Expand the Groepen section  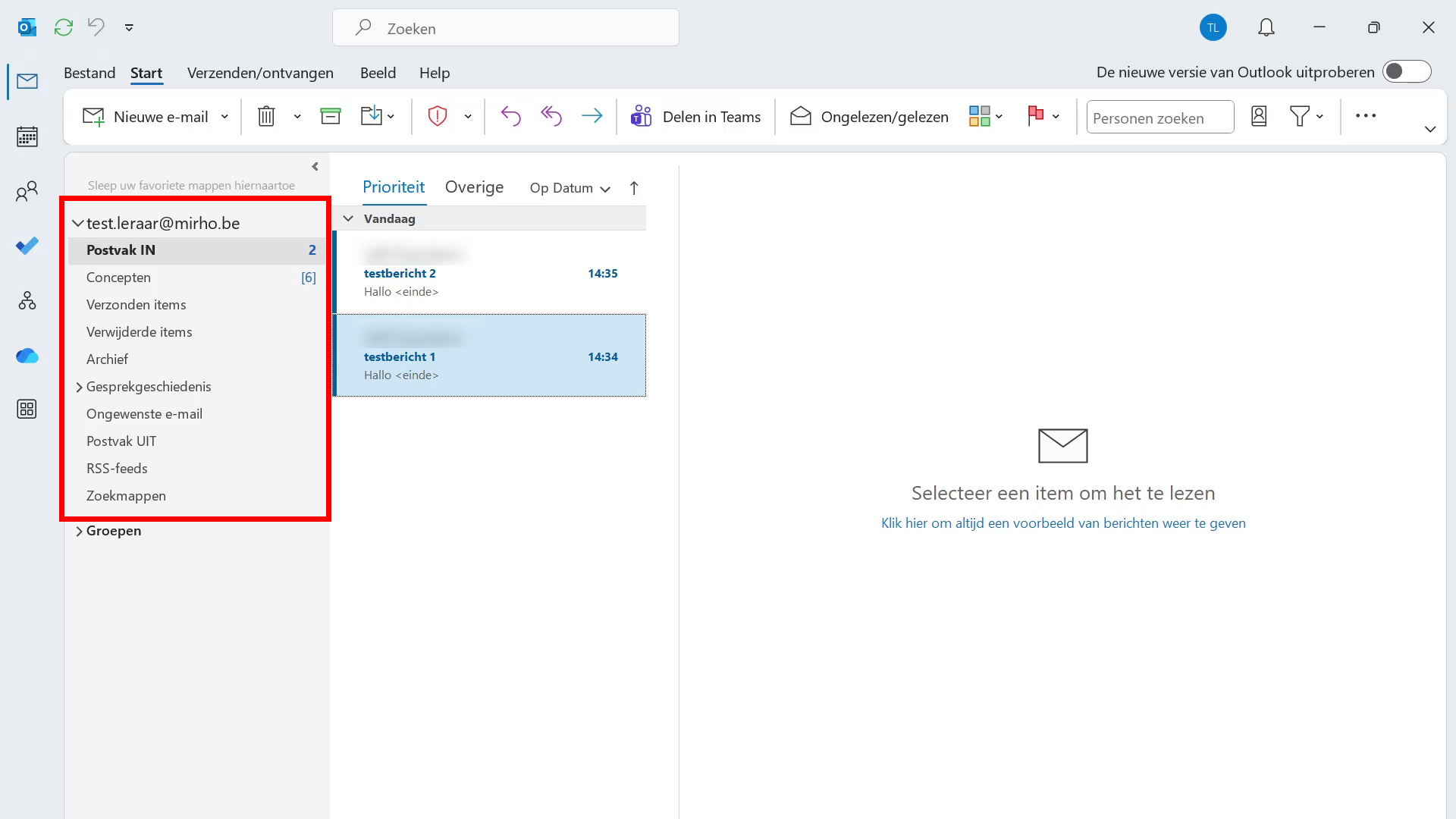(x=79, y=531)
